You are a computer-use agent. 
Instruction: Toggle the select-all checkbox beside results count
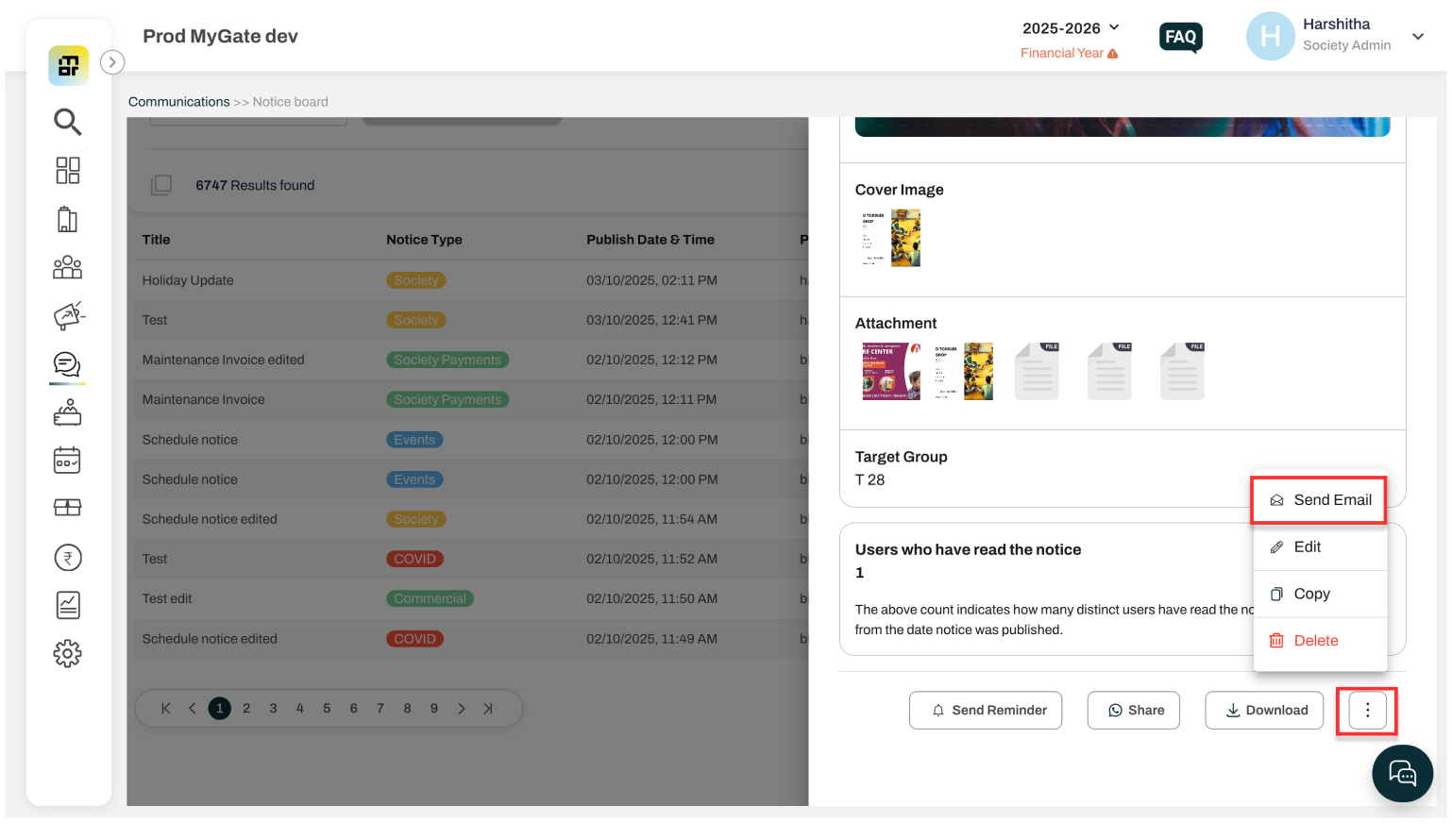pyautogui.click(x=161, y=185)
